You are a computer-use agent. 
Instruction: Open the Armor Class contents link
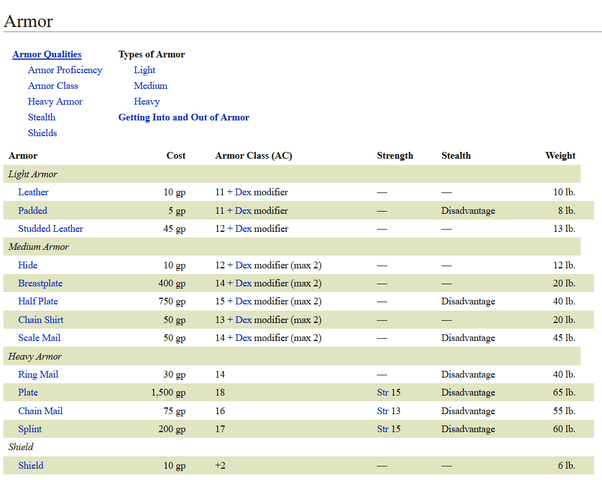point(53,86)
